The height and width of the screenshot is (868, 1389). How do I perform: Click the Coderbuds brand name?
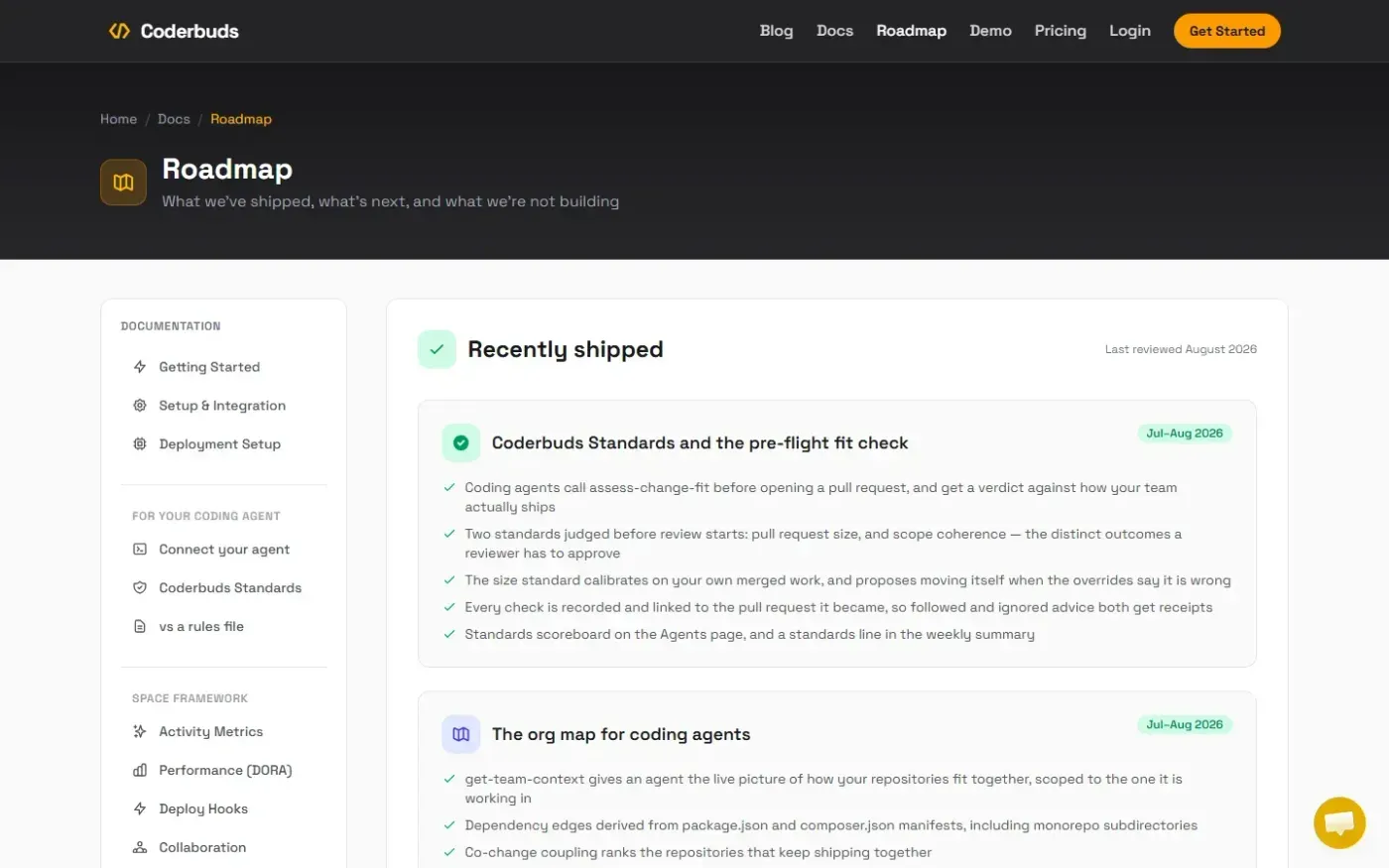coord(189,31)
